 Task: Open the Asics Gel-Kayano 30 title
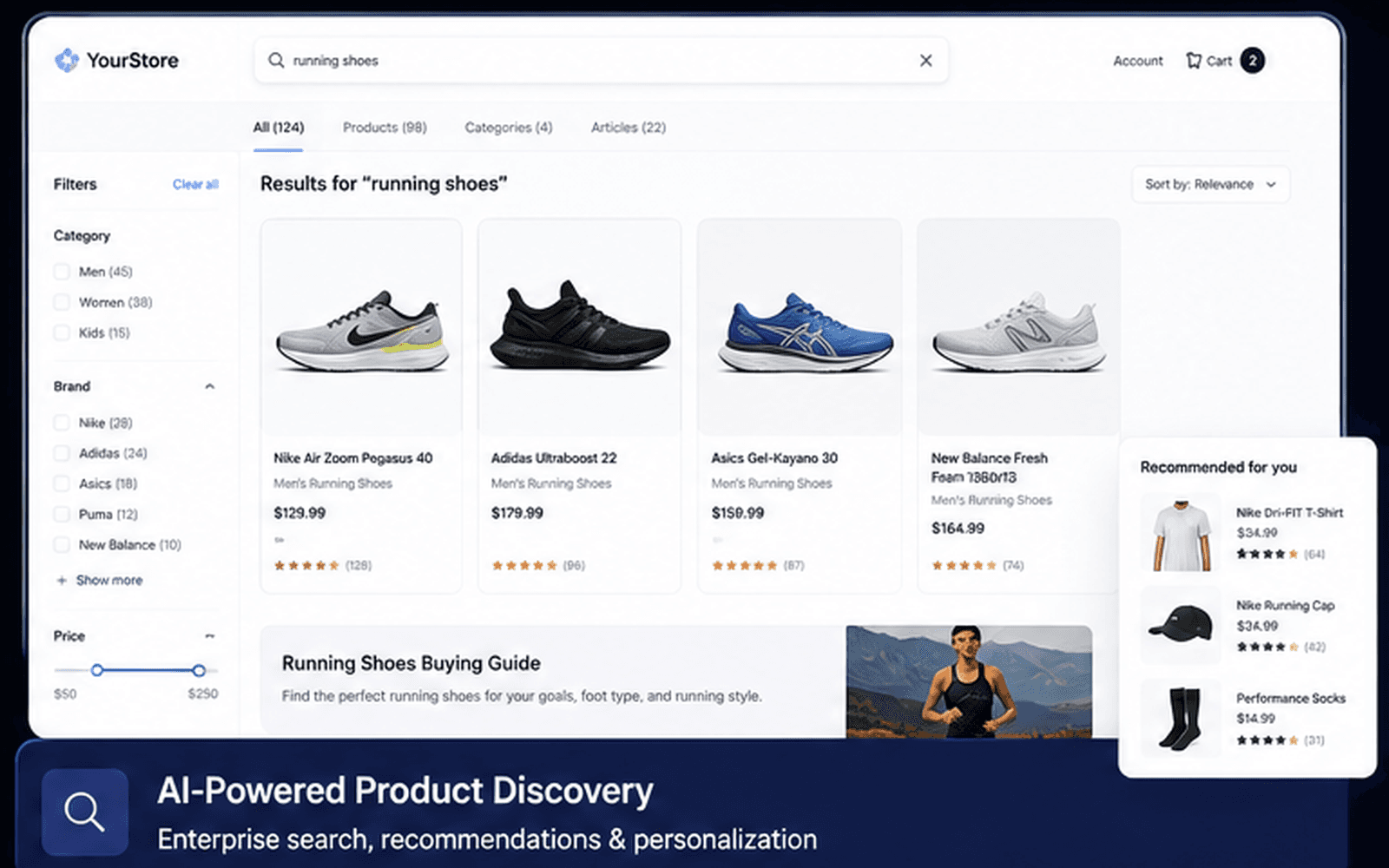pyautogui.click(x=774, y=457)
